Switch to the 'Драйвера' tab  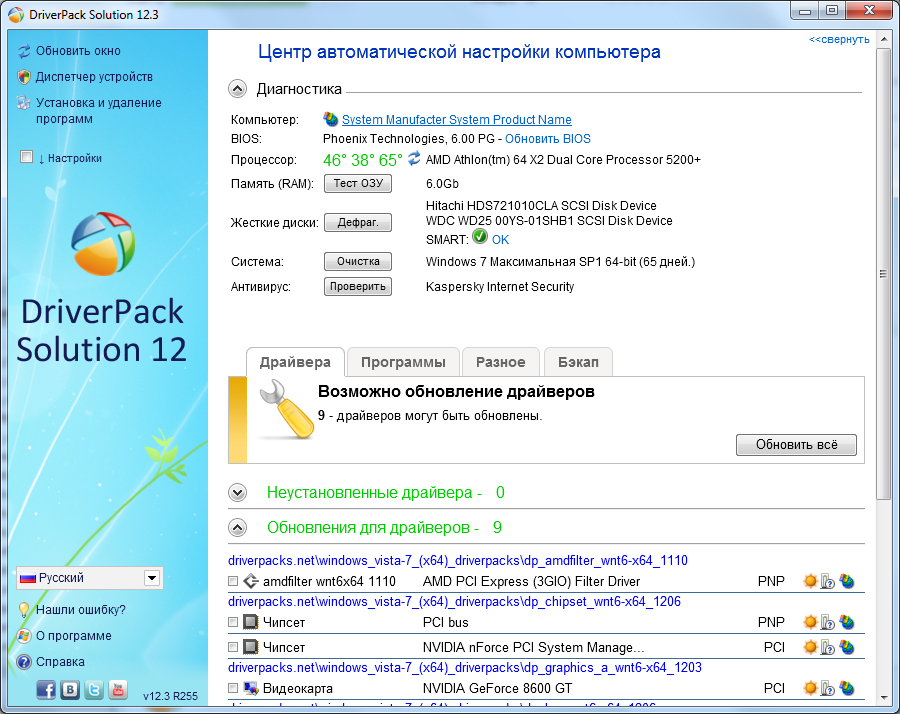295,362
